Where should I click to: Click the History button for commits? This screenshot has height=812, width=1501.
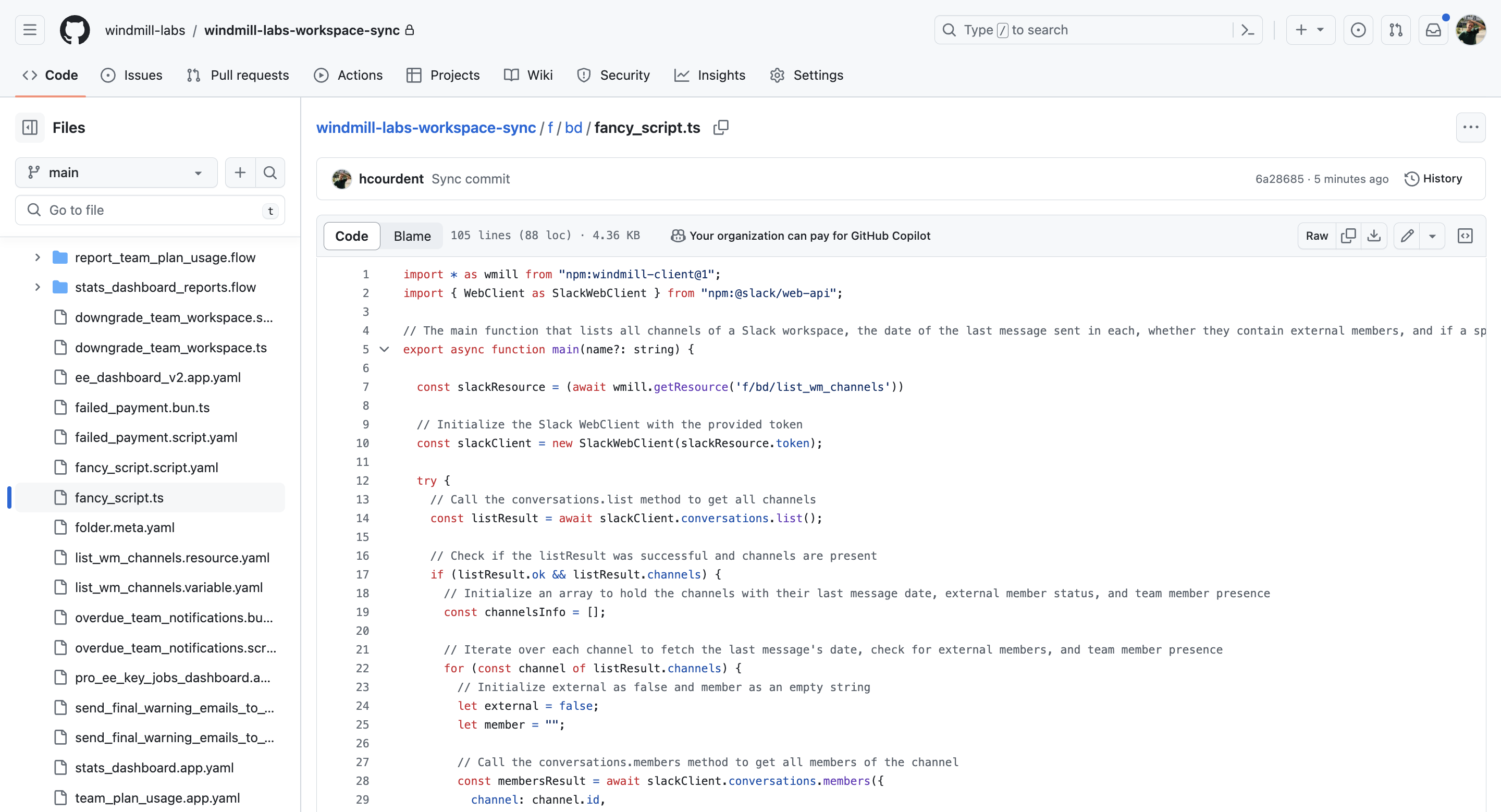click(x=1434, y=178)
